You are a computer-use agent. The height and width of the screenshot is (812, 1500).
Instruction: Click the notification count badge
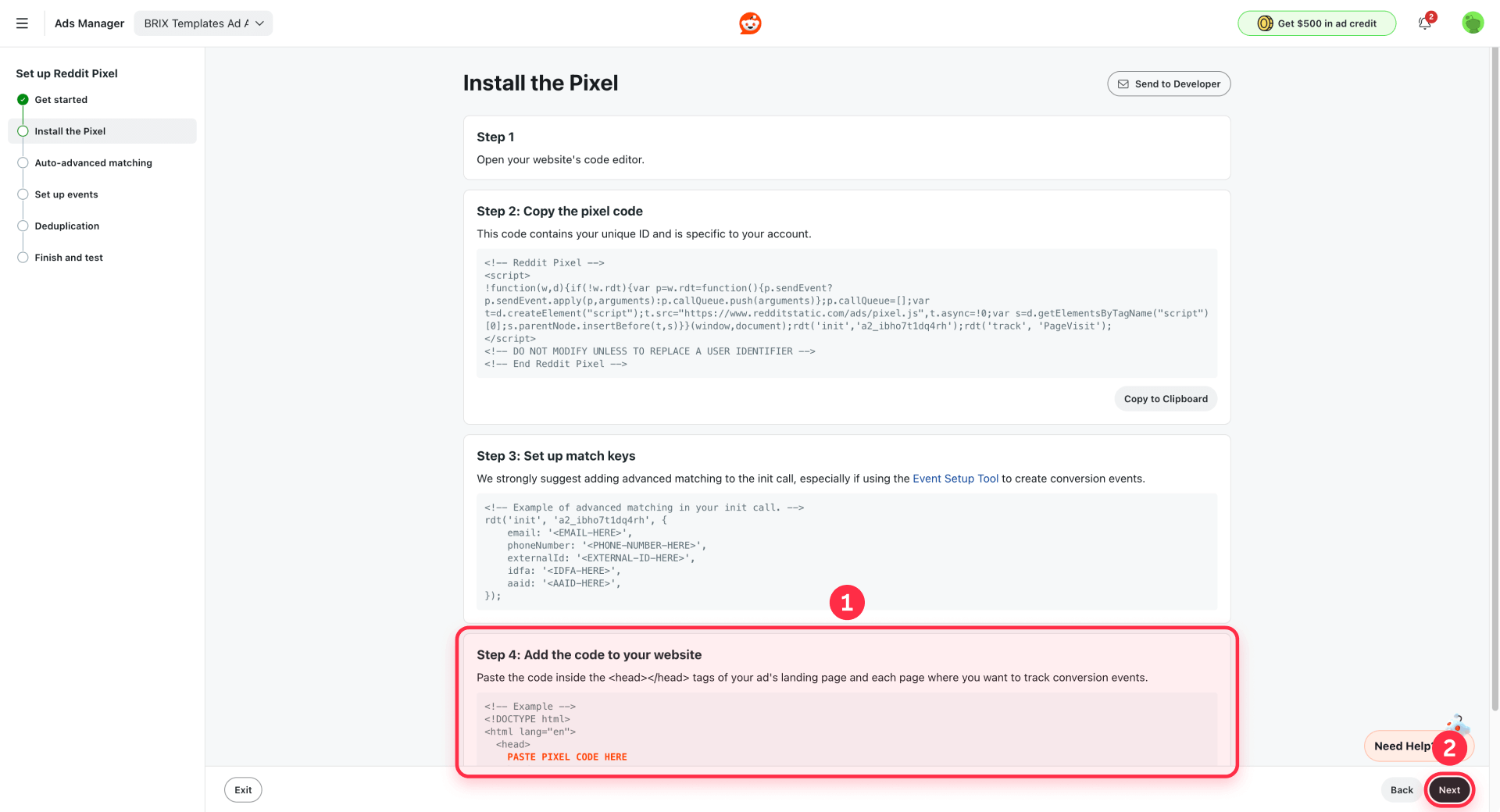(x=1430, y=16)
